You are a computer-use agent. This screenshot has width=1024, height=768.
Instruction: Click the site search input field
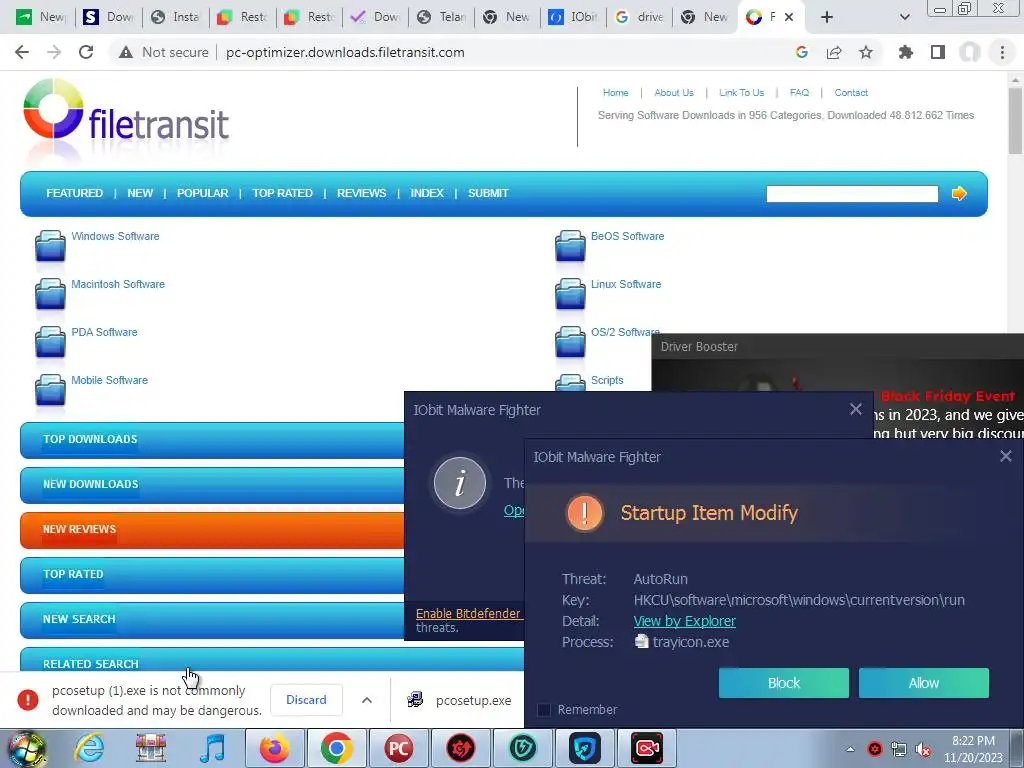click(x=852, y=194)
